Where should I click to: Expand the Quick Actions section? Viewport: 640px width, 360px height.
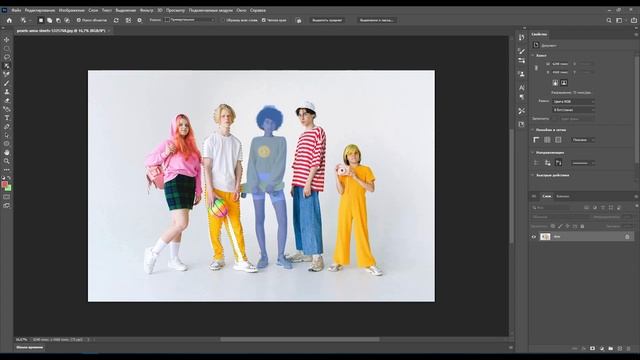(533, 175)
